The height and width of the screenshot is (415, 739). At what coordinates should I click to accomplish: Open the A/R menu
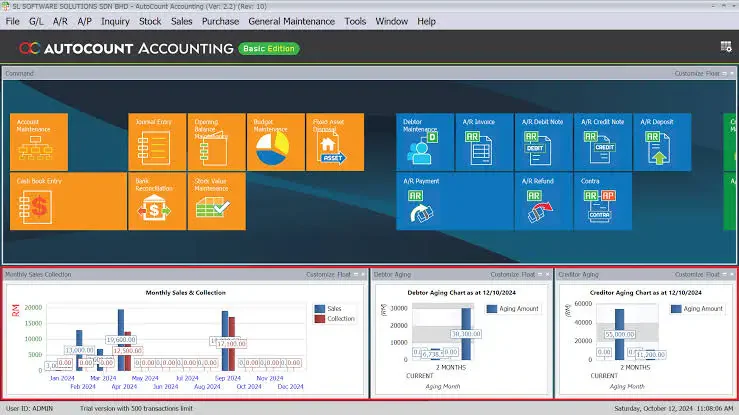[60, 21]
